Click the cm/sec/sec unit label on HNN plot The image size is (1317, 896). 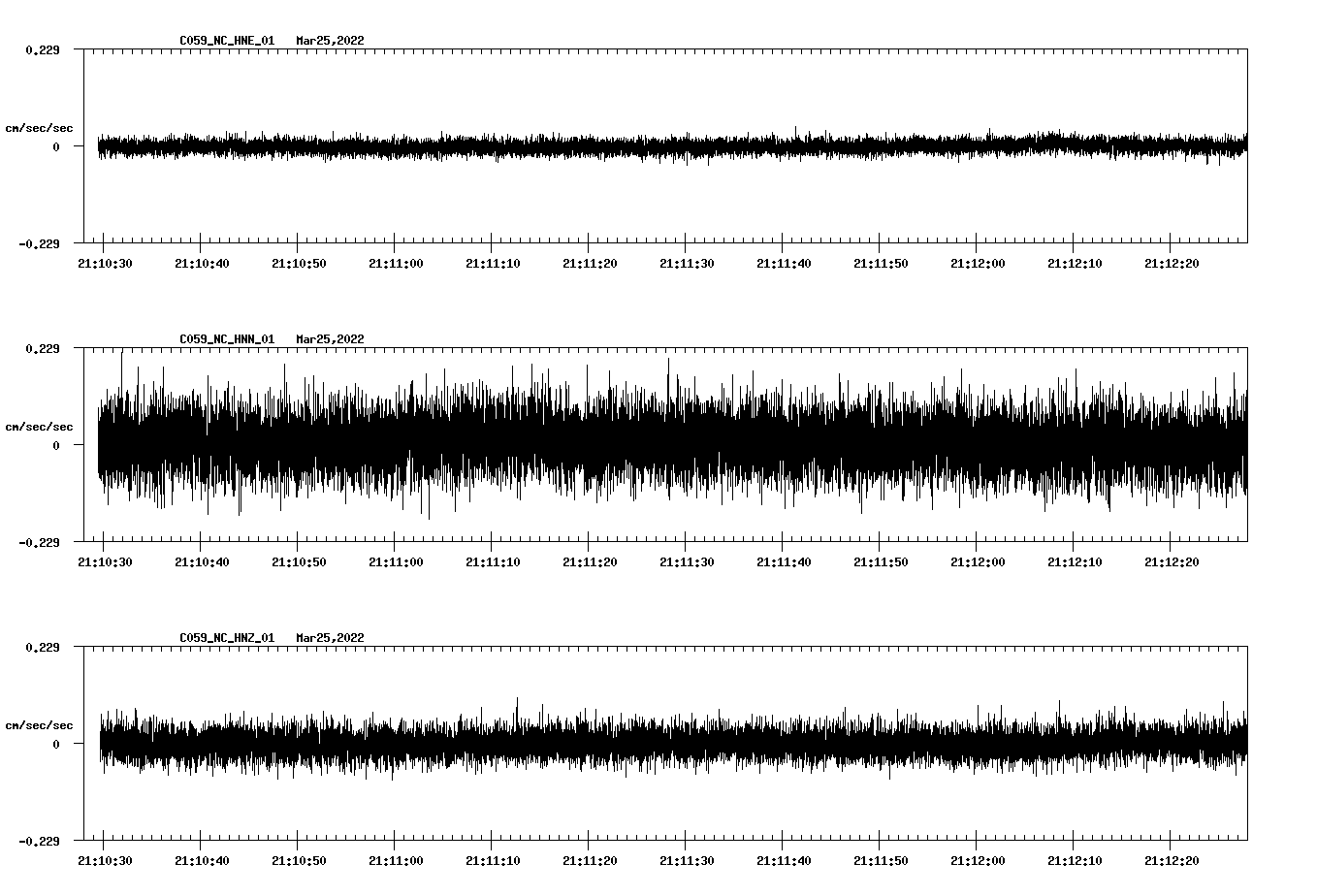tap(39, 427)
